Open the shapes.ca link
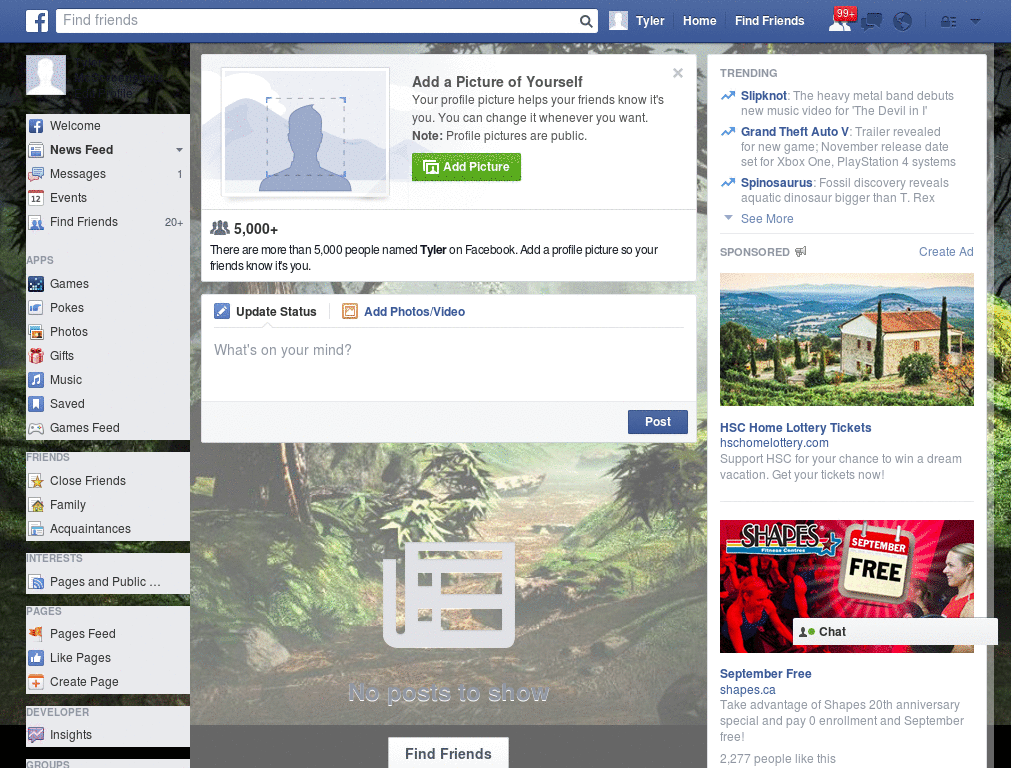 (748, 690)
